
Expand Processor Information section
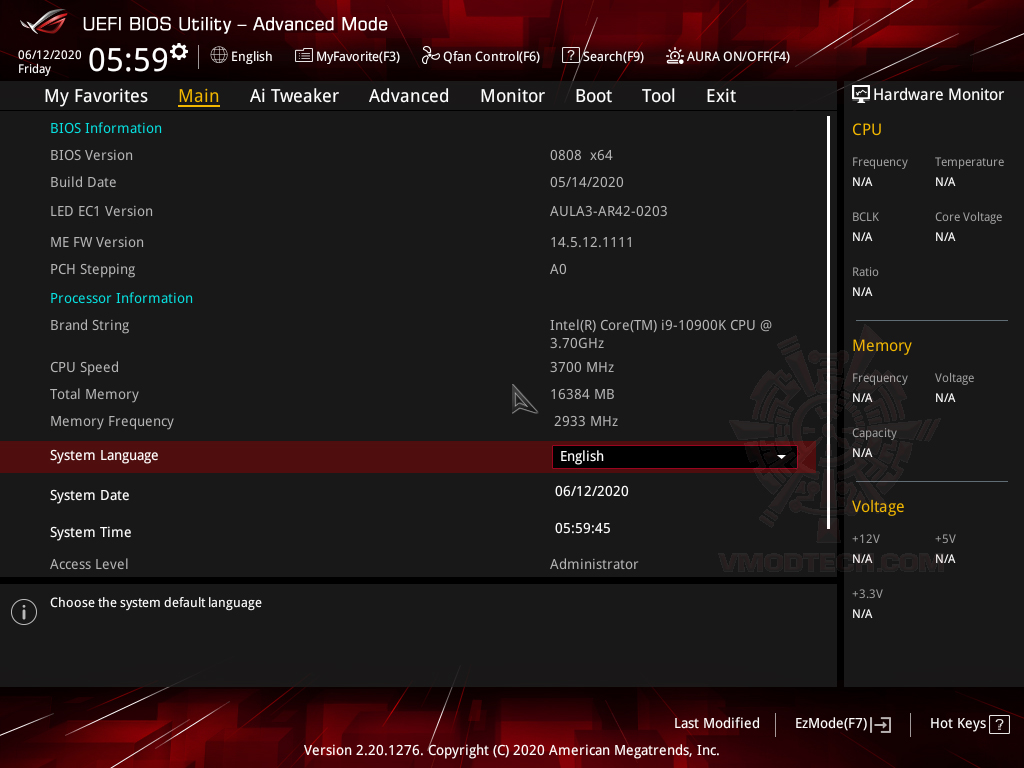pos(121,297)
